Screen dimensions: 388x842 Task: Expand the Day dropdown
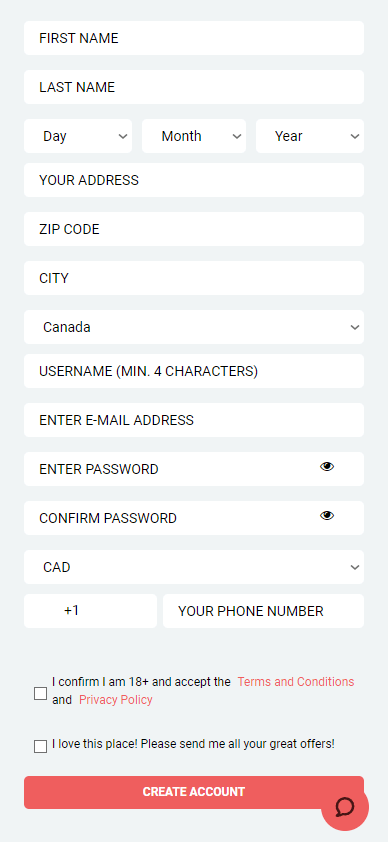point(78,136)
